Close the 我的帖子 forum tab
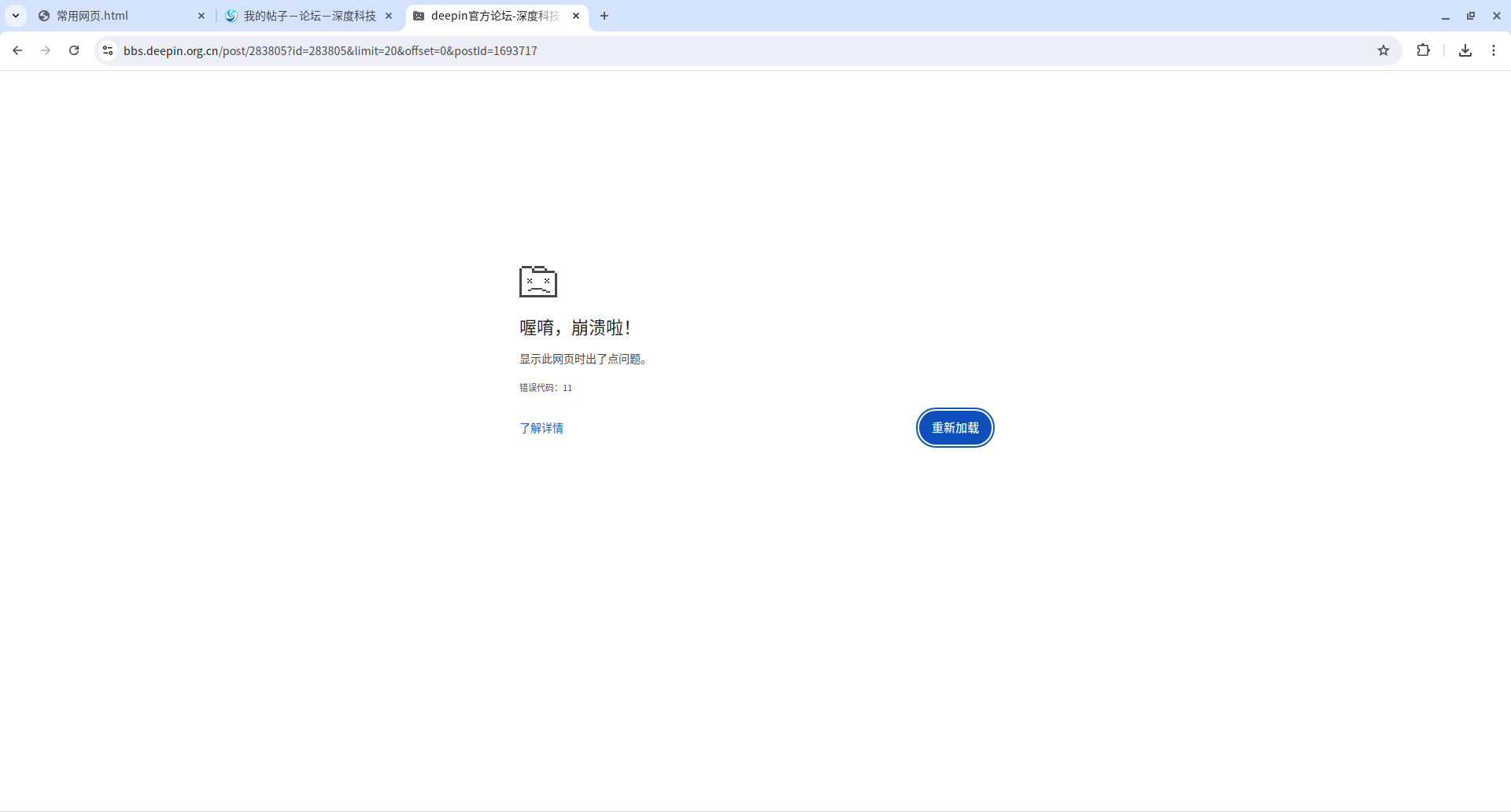1511x812 pixels. [388, 16]
